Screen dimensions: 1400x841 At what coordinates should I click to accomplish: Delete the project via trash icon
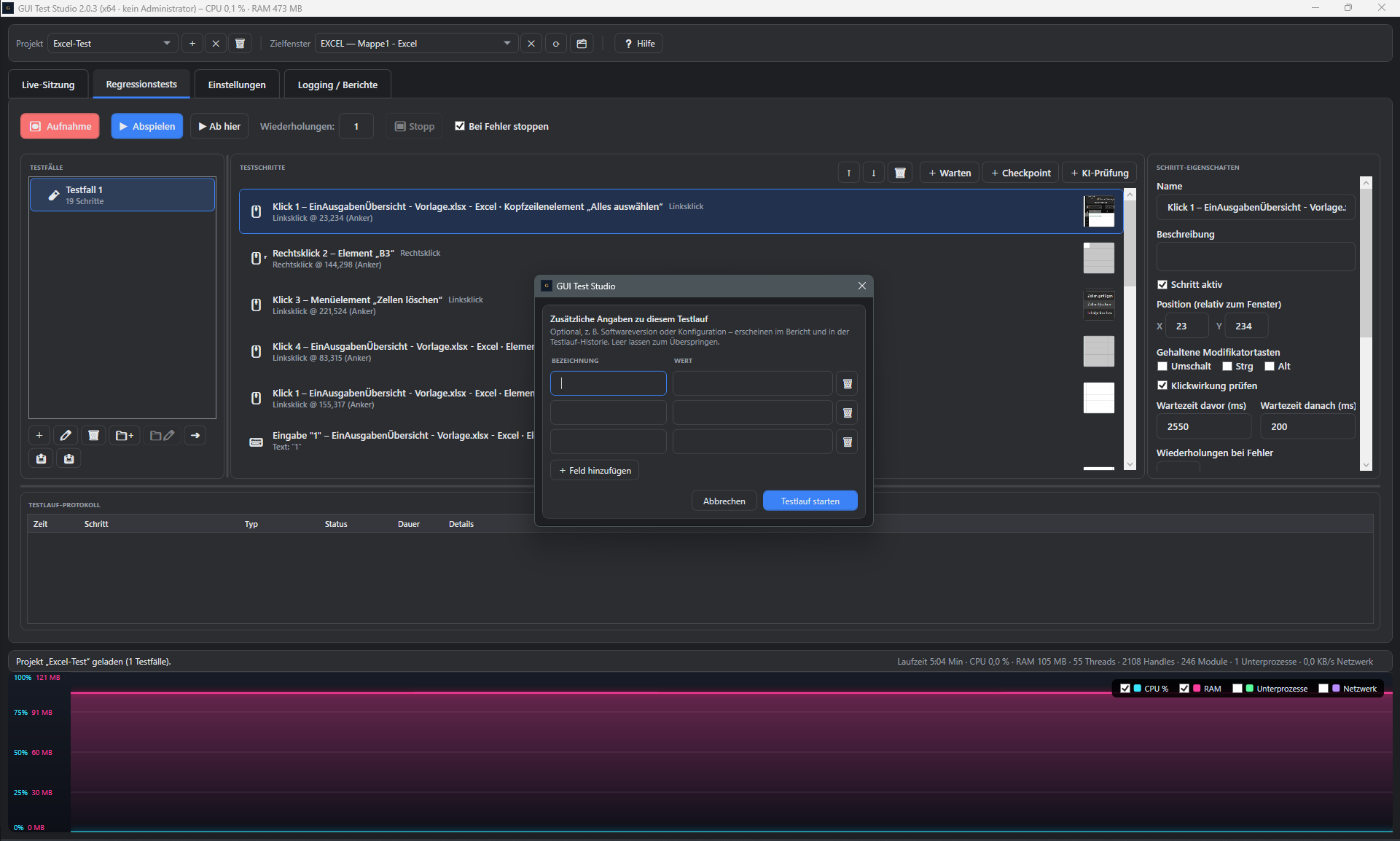pos(240,44)
